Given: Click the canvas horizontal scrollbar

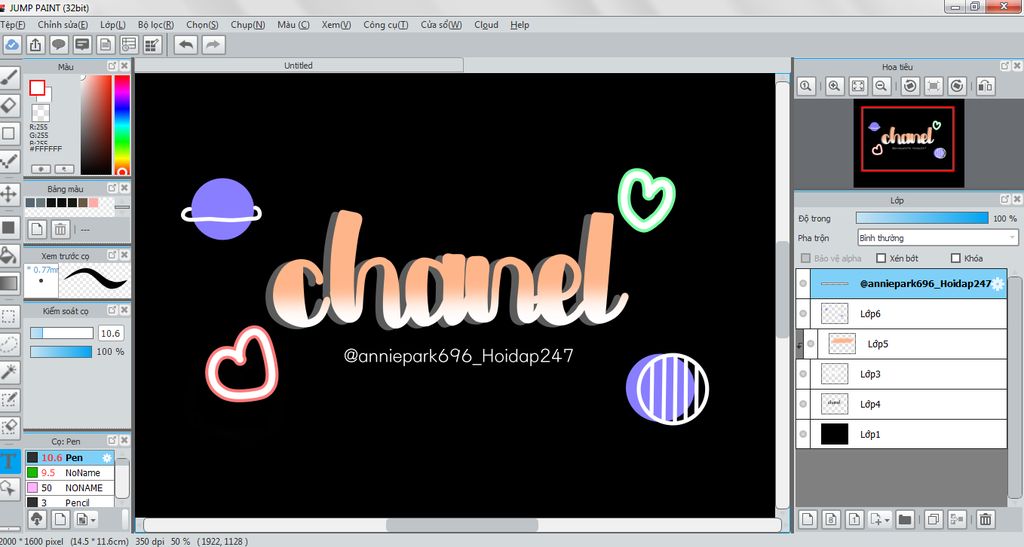Looking at the screenshot, I should [x=462, y=525].
